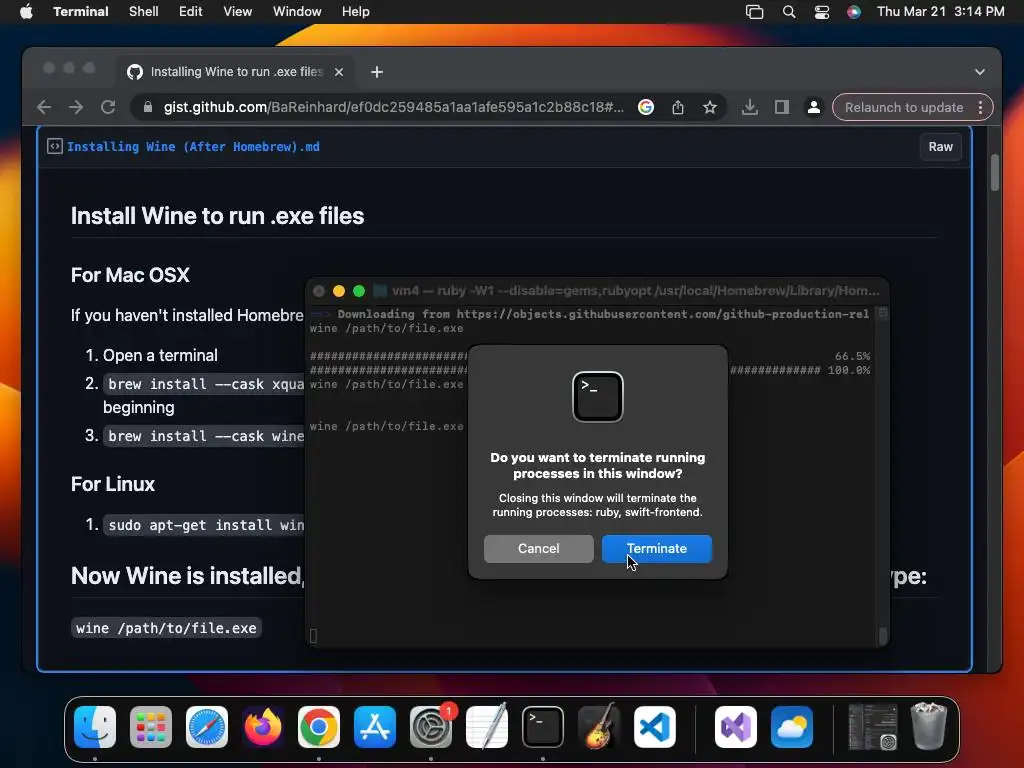Click the page scrollbar thumb in Chrome
The width and height of the screenshot is (1024, 768).
click(x=995, y=172)
